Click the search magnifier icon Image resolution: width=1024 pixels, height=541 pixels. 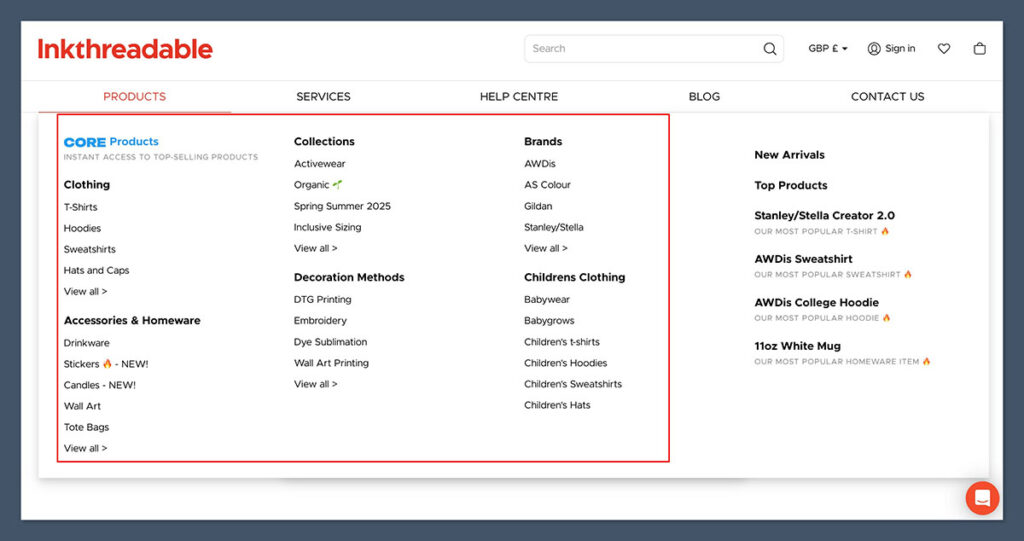coord(770,49)
